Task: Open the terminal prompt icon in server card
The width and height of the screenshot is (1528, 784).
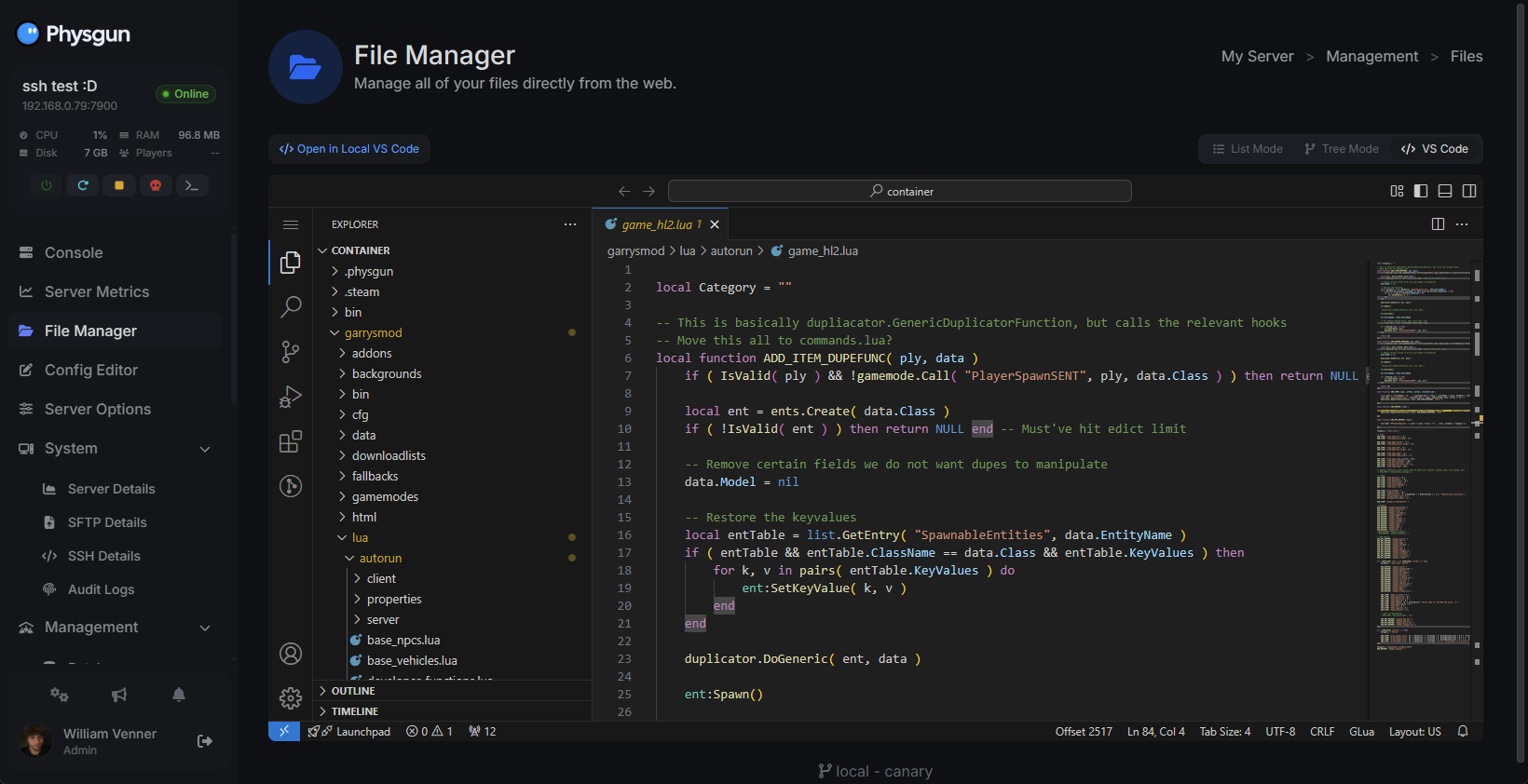Action: pos(192,185)
